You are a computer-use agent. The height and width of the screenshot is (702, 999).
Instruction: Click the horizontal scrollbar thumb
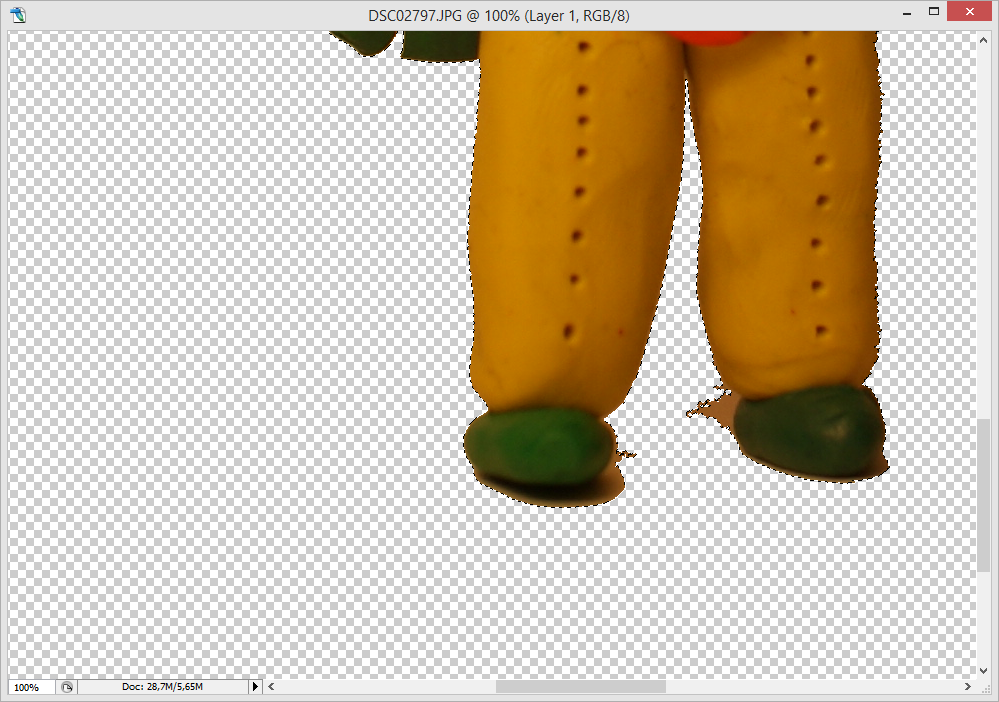581,687
